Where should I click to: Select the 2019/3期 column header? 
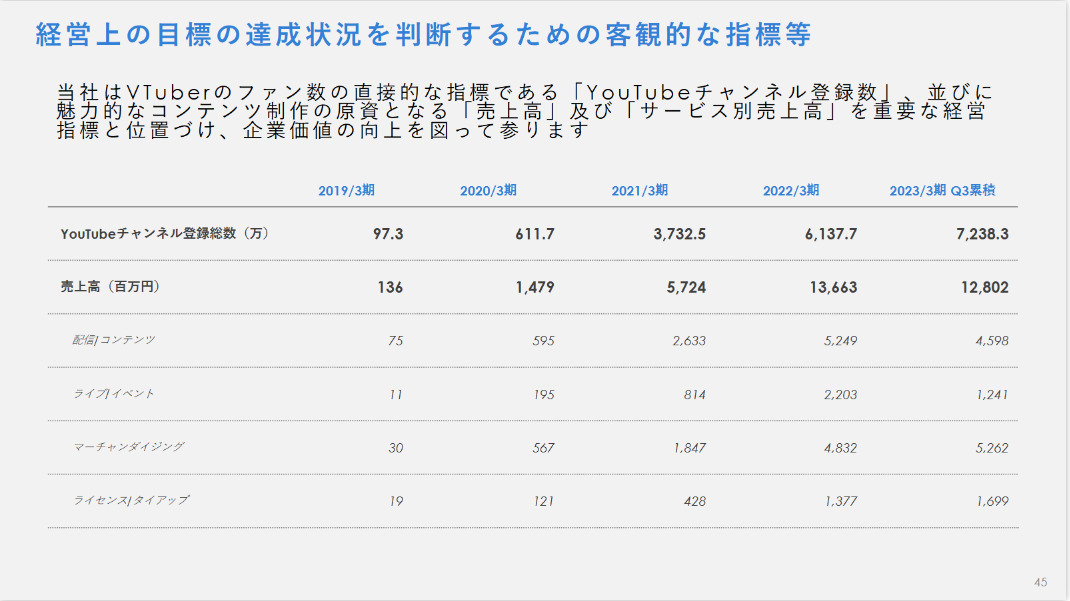click(346, 190)
